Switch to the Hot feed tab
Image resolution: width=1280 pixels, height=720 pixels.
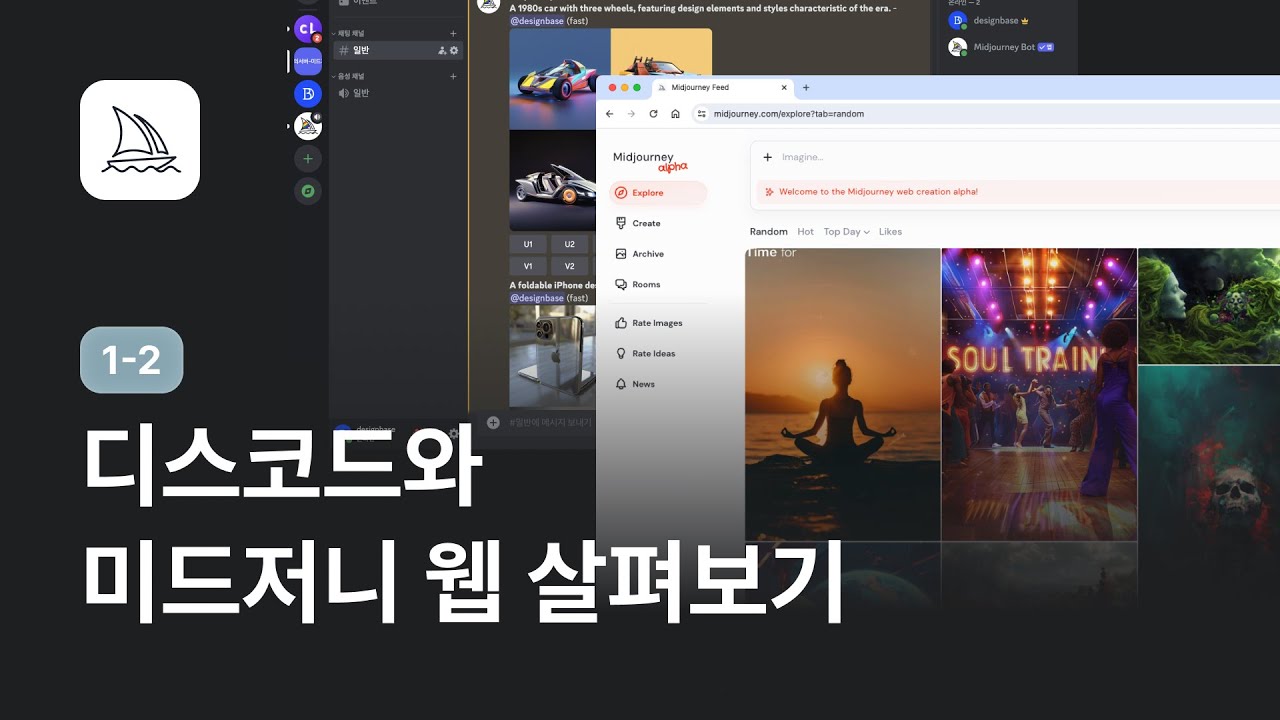tap(805, 232)
